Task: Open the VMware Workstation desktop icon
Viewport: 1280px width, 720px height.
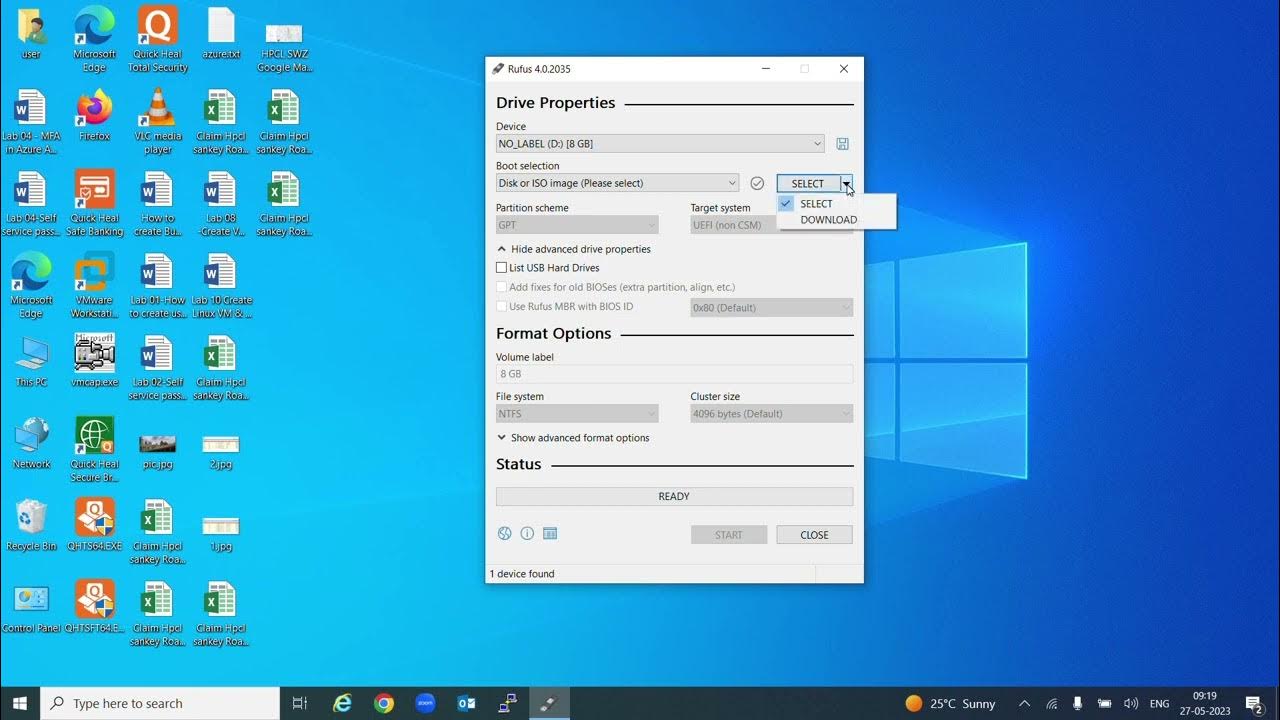Action: [94, 286]
